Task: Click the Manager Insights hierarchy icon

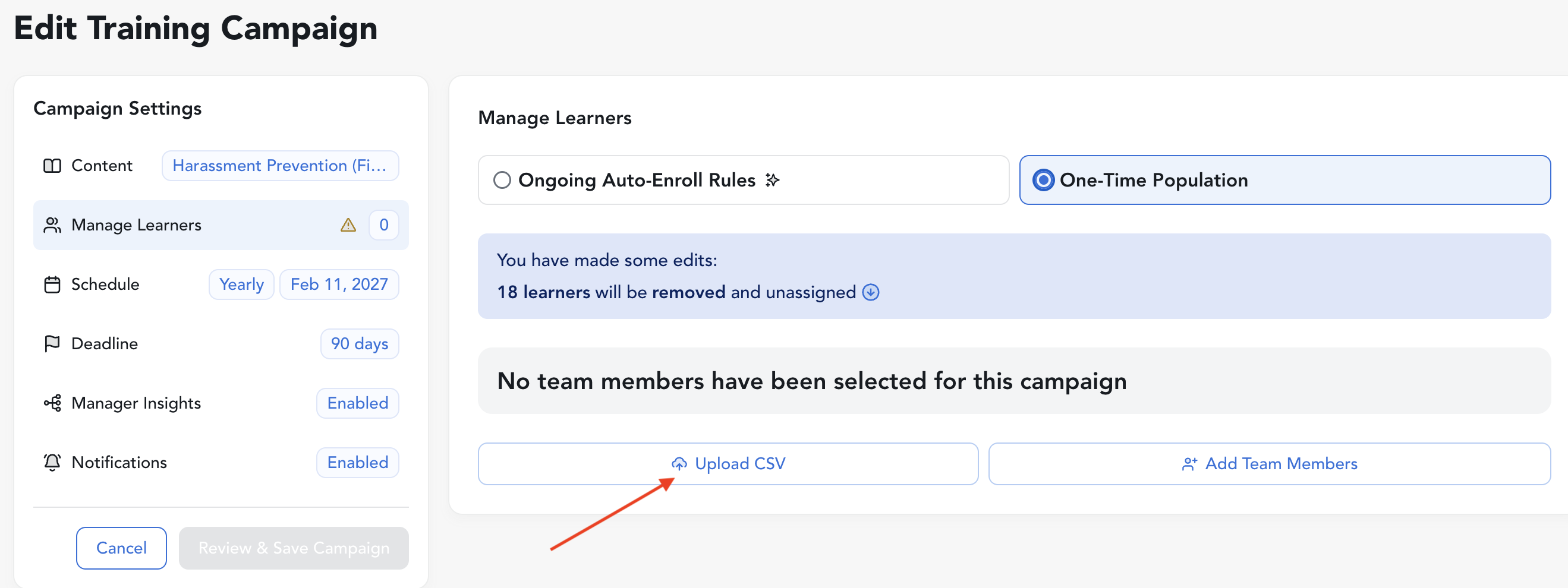Action: [x=52, y=403]
